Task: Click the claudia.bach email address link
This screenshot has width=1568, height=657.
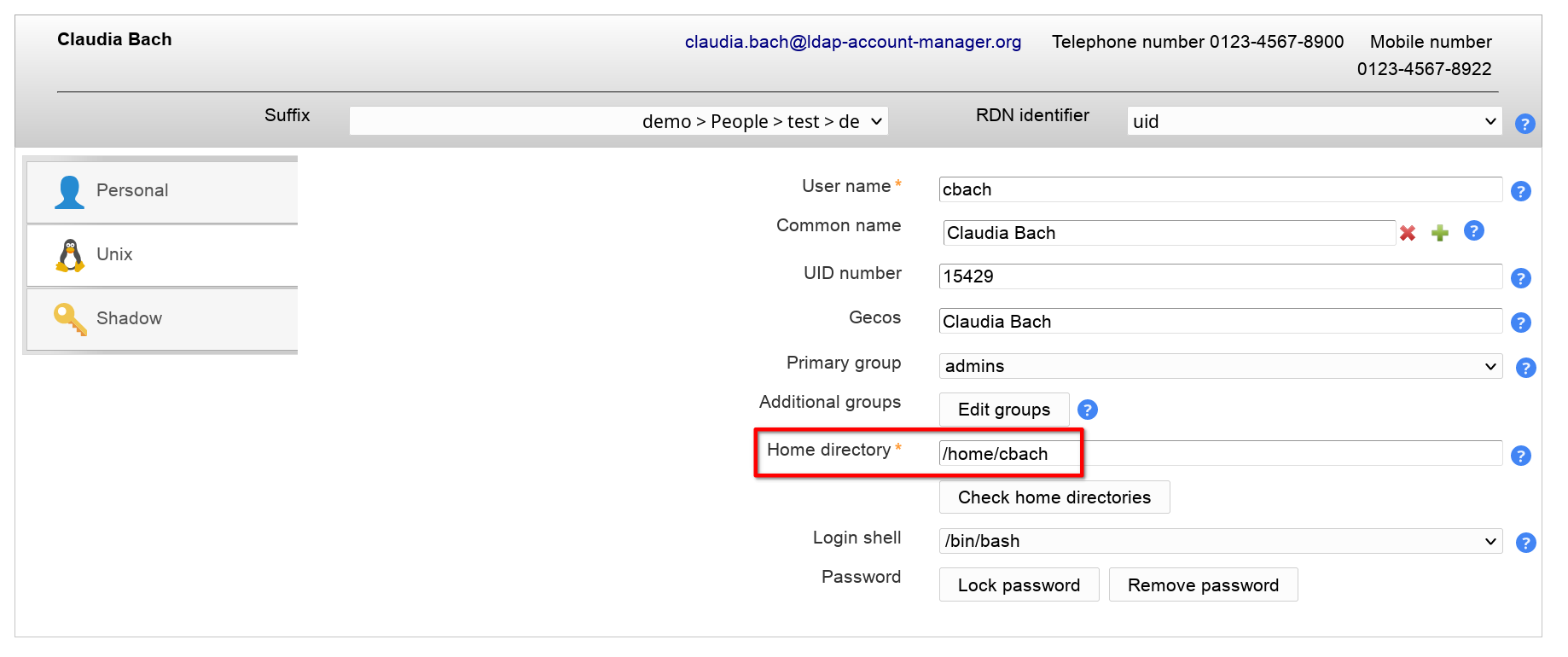Action: coord(852,42)
